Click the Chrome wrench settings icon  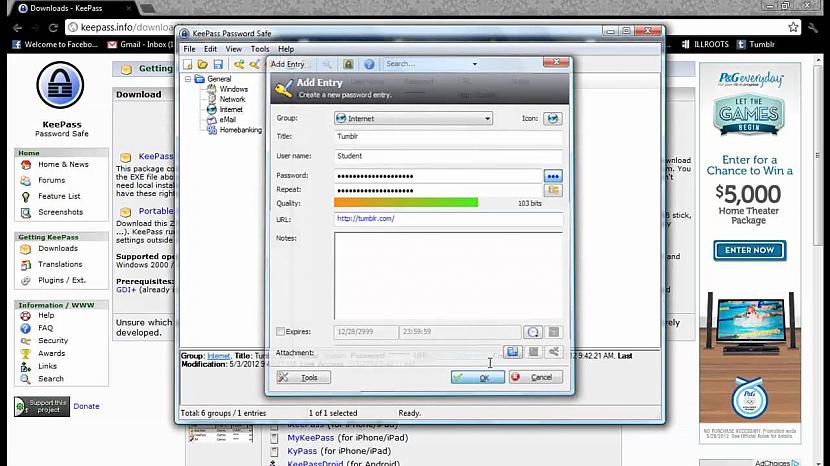point(813,27)
